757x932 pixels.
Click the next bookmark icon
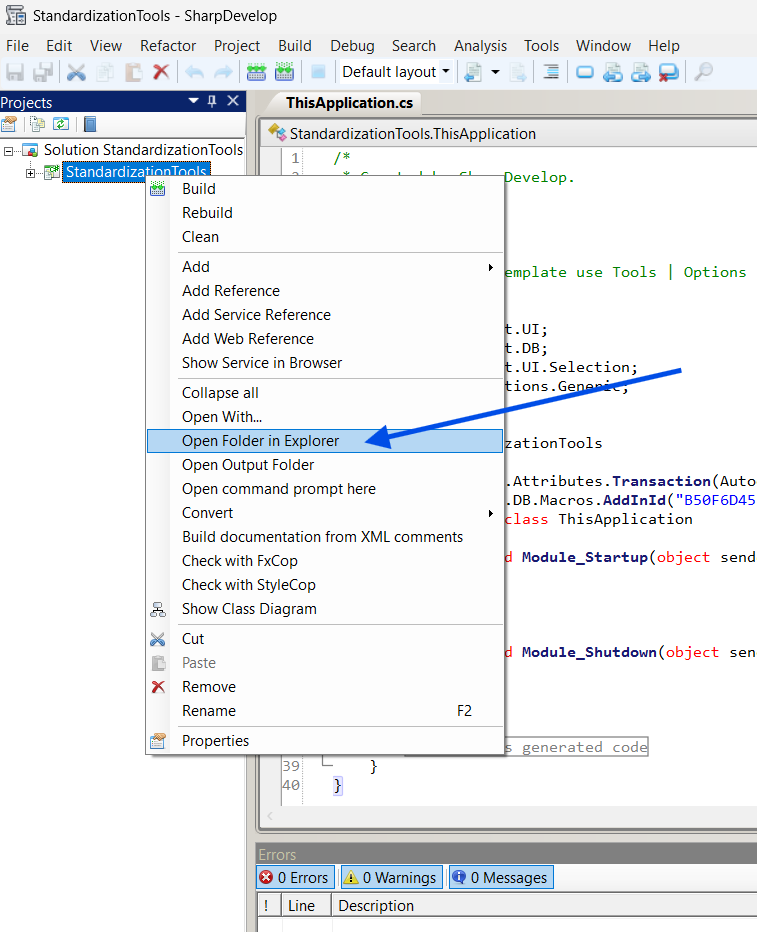pyautogui.click(x=641, y=72)
